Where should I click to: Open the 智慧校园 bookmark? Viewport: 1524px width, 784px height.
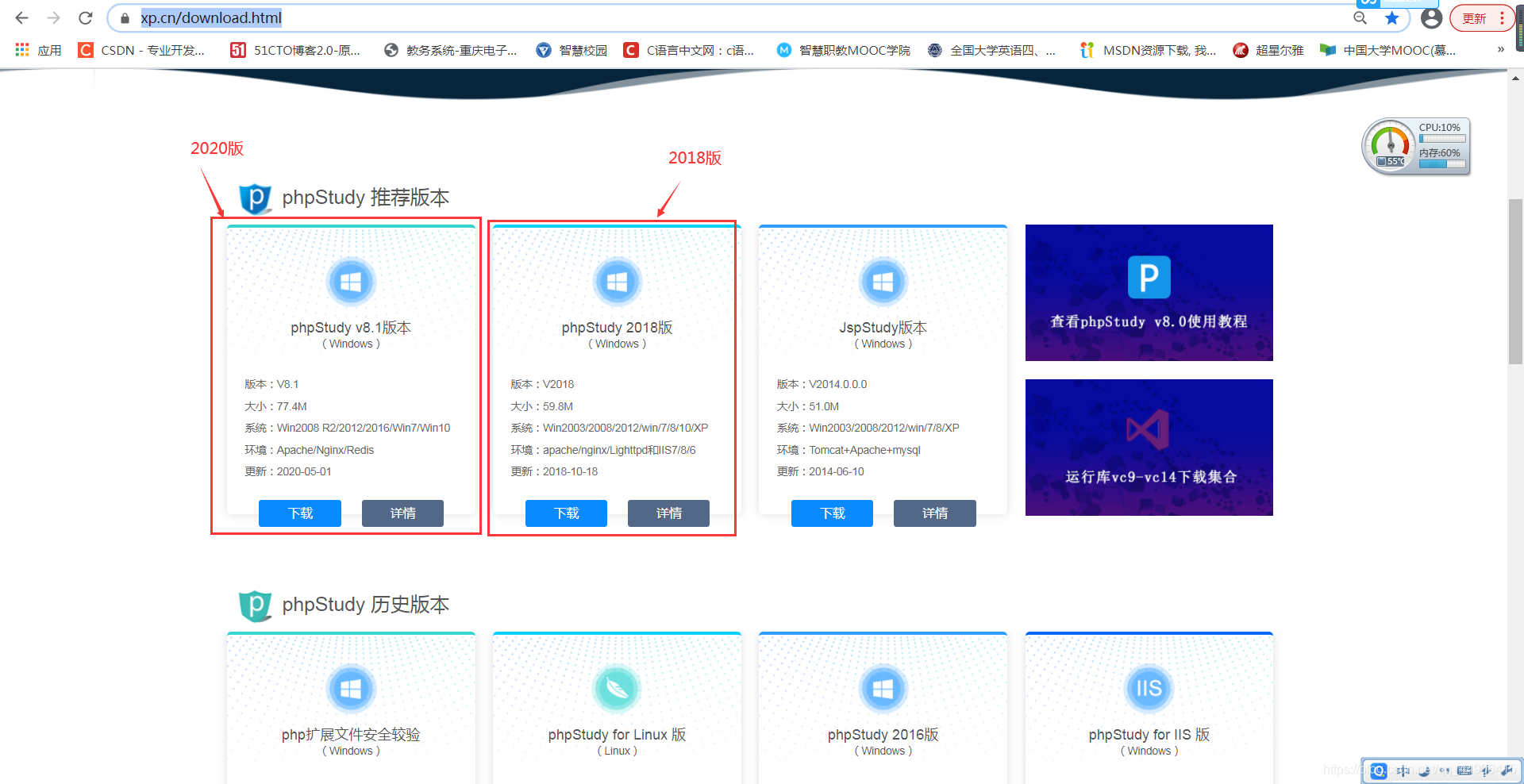click(x=571, y=50)
